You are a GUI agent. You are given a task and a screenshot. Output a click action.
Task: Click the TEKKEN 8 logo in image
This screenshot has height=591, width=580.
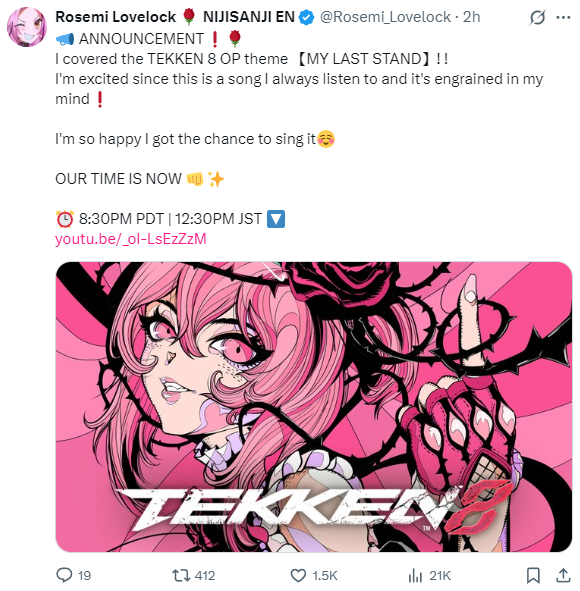[x=314, y=511]
